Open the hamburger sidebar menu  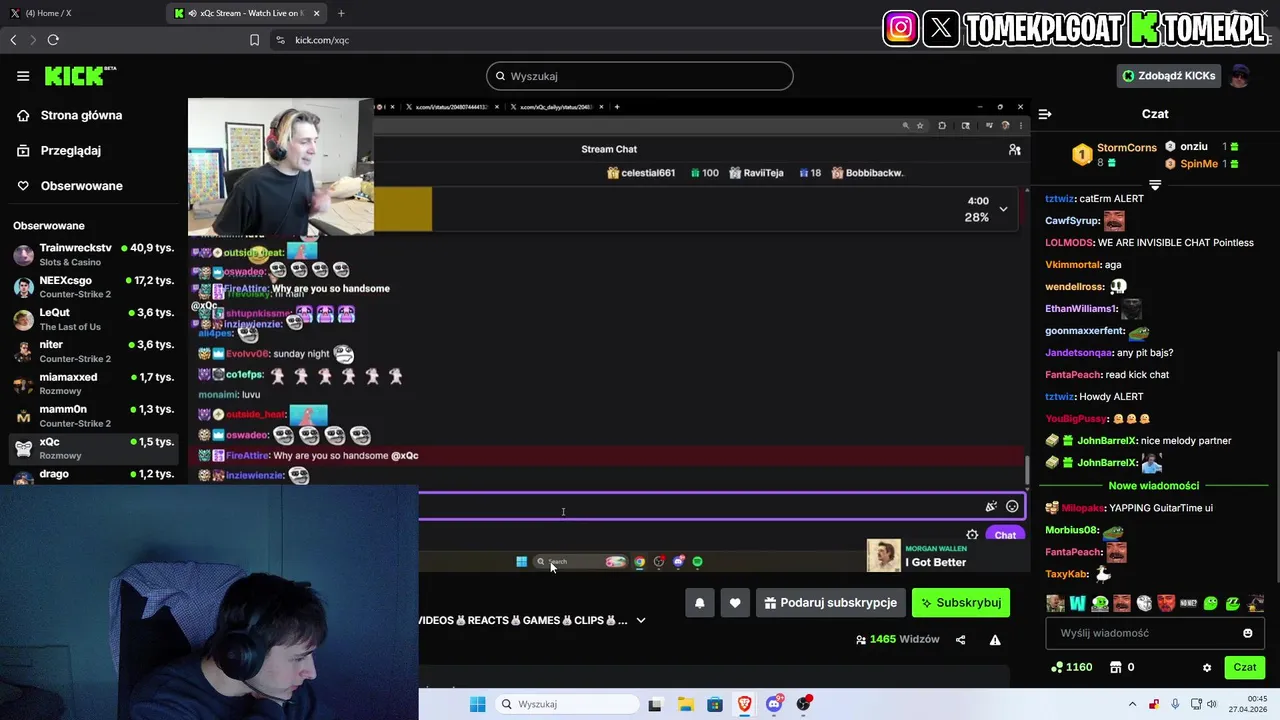pos(23,76)
